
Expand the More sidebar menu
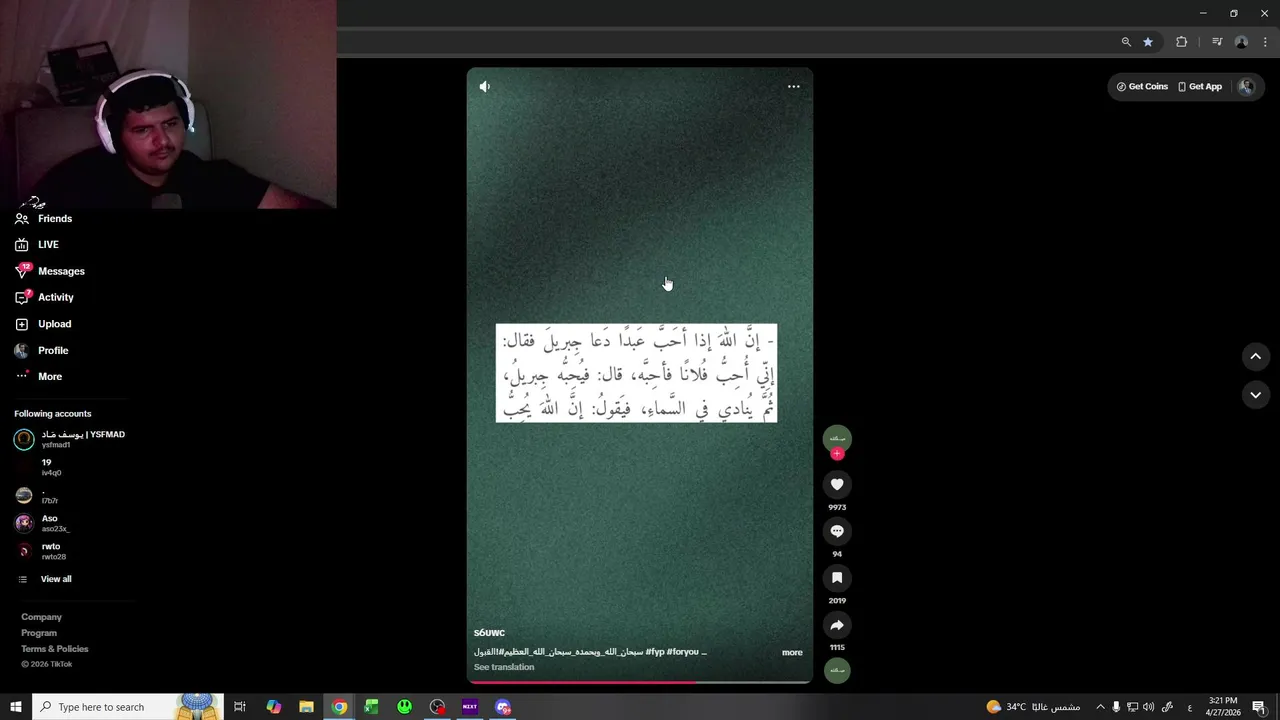[38, 377]
